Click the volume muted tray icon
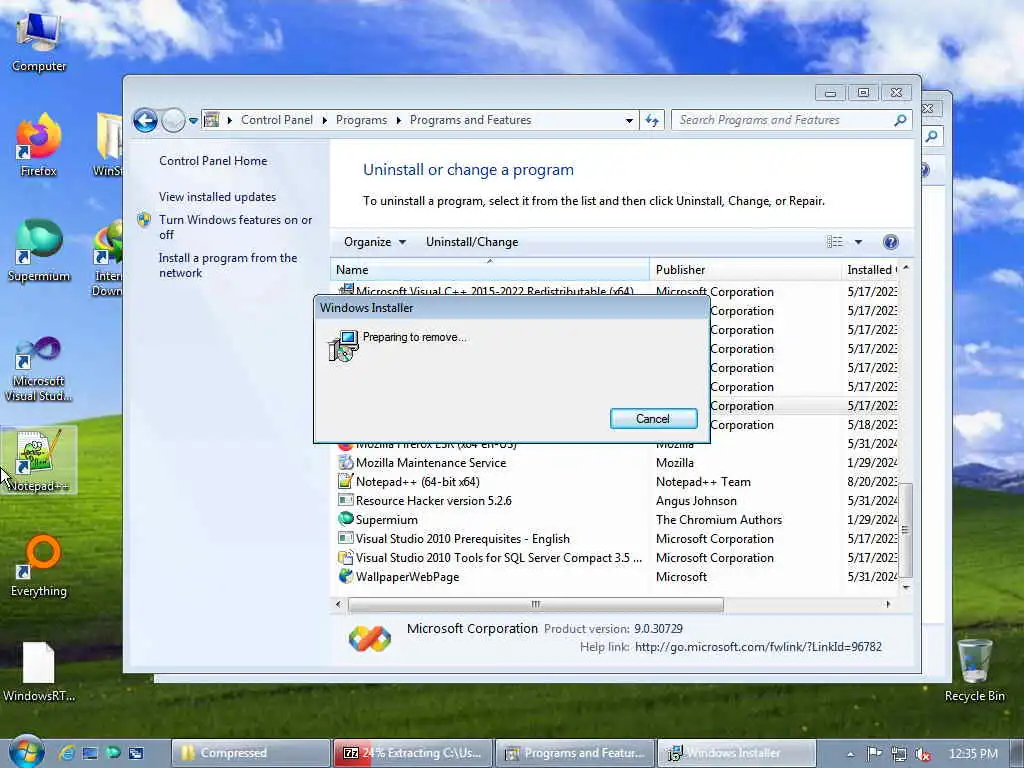 pyautogui.click(x=923, y=754)
